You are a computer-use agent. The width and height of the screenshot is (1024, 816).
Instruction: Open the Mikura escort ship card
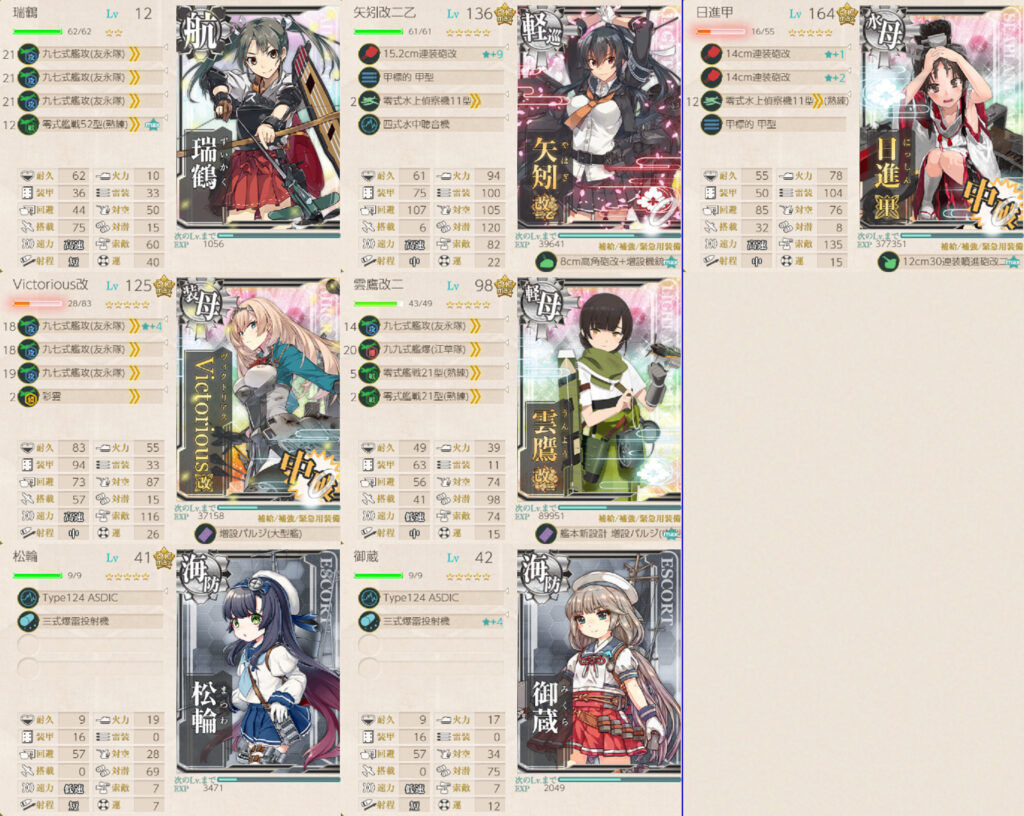(x=599, y=661)
